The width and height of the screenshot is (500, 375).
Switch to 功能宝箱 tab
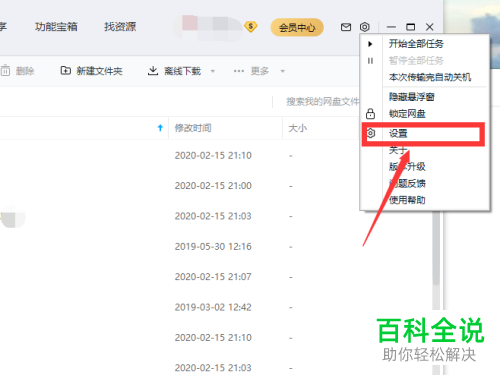pos(56,27)
